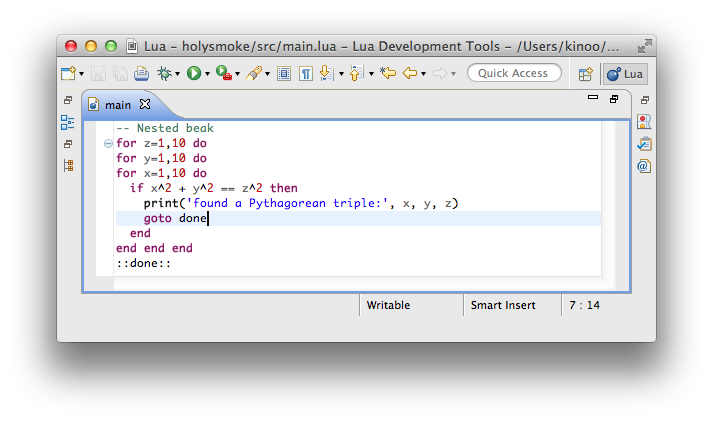This screenshot has height=421, width=713.
Task: Click the 'Smart Insert' status bar entry
Action: [503, 305]
